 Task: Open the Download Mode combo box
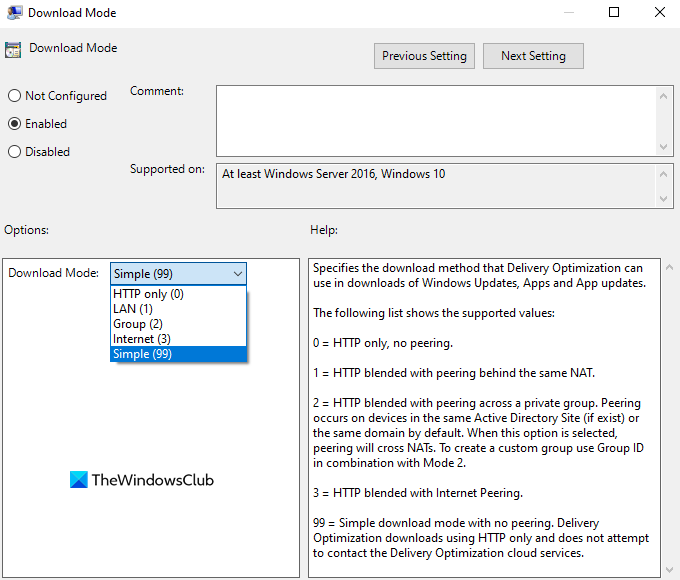[178, 274]
